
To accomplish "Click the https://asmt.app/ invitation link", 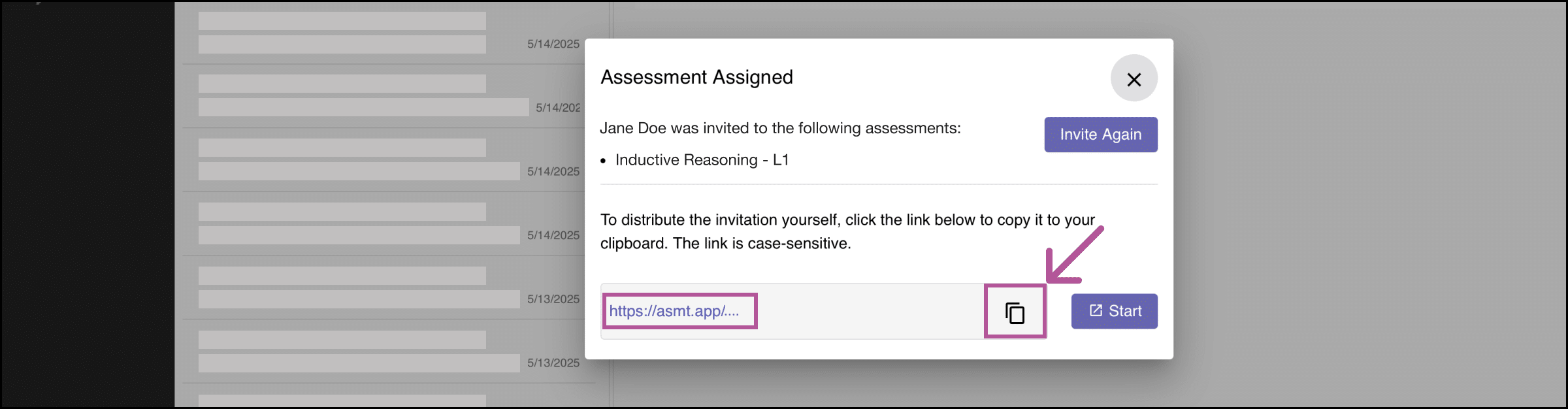I will [x=674, y=311].
